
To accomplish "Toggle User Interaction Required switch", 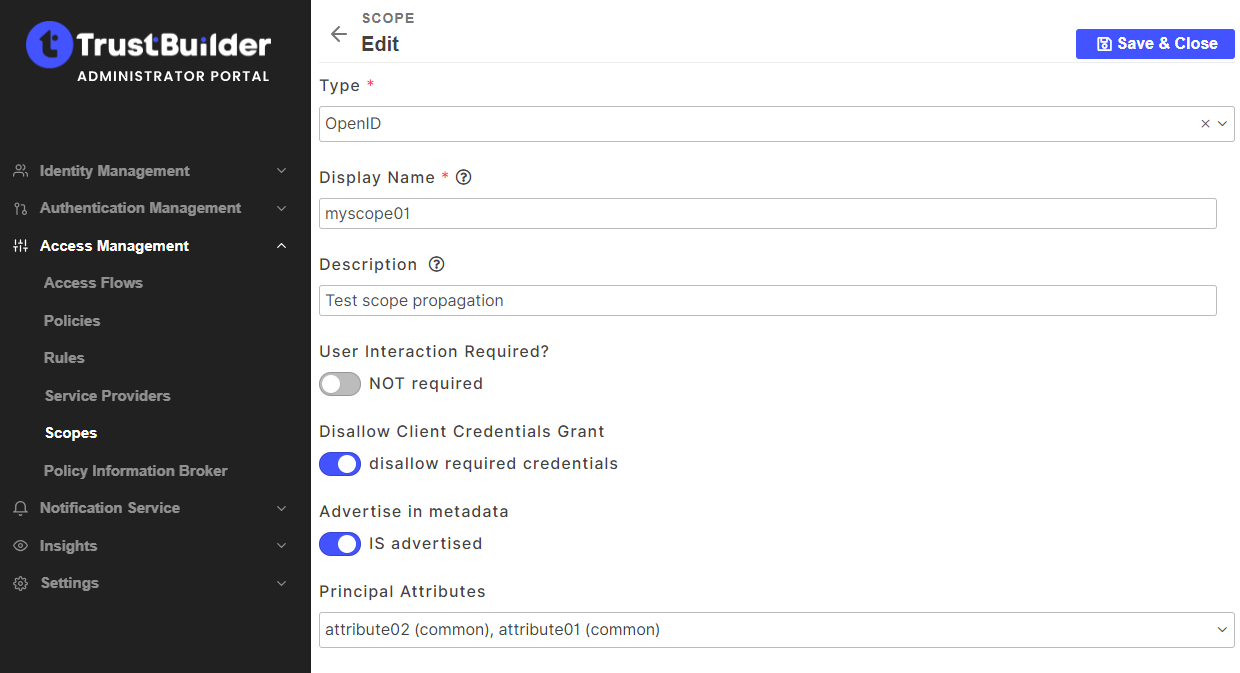I will pyautogui.click(x=340, y=384).
